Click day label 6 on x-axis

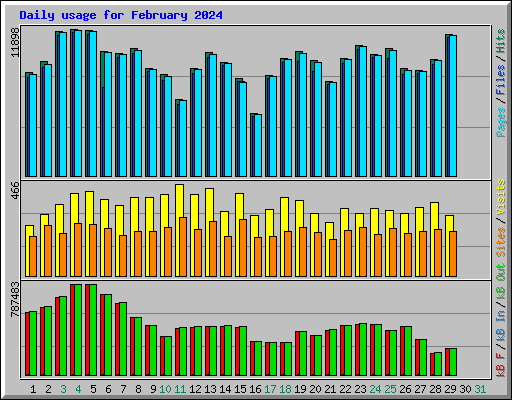click(108, 389)
